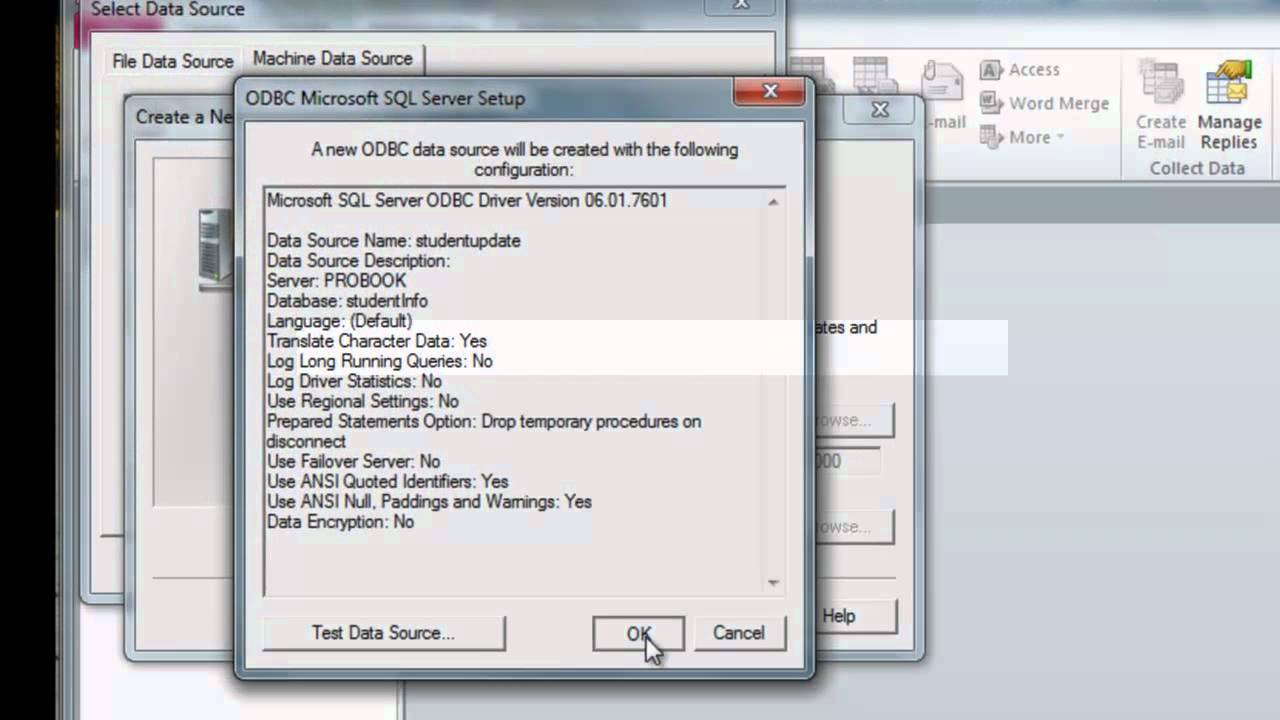The width and height of the screenshot is (1280, 720).
Task: Select the Data Source Name: studentupdate line
Action: tap(393, 241)
